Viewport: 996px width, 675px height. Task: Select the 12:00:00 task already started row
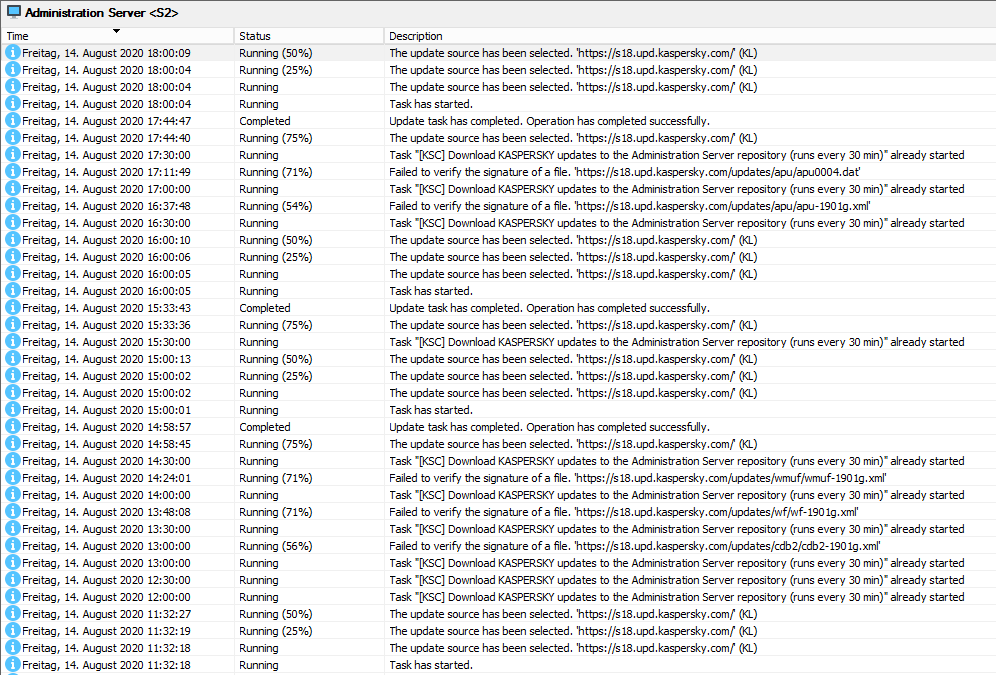point(498,597)
